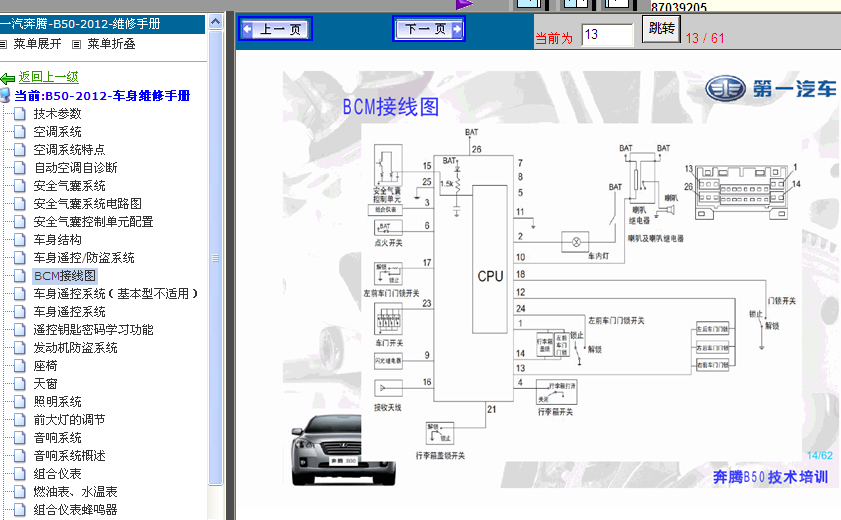This screenshot has width=841, height=520.
Task: Click document icon beside 遥控钥匙密码学习功能
Action: [x=19, y=330]
